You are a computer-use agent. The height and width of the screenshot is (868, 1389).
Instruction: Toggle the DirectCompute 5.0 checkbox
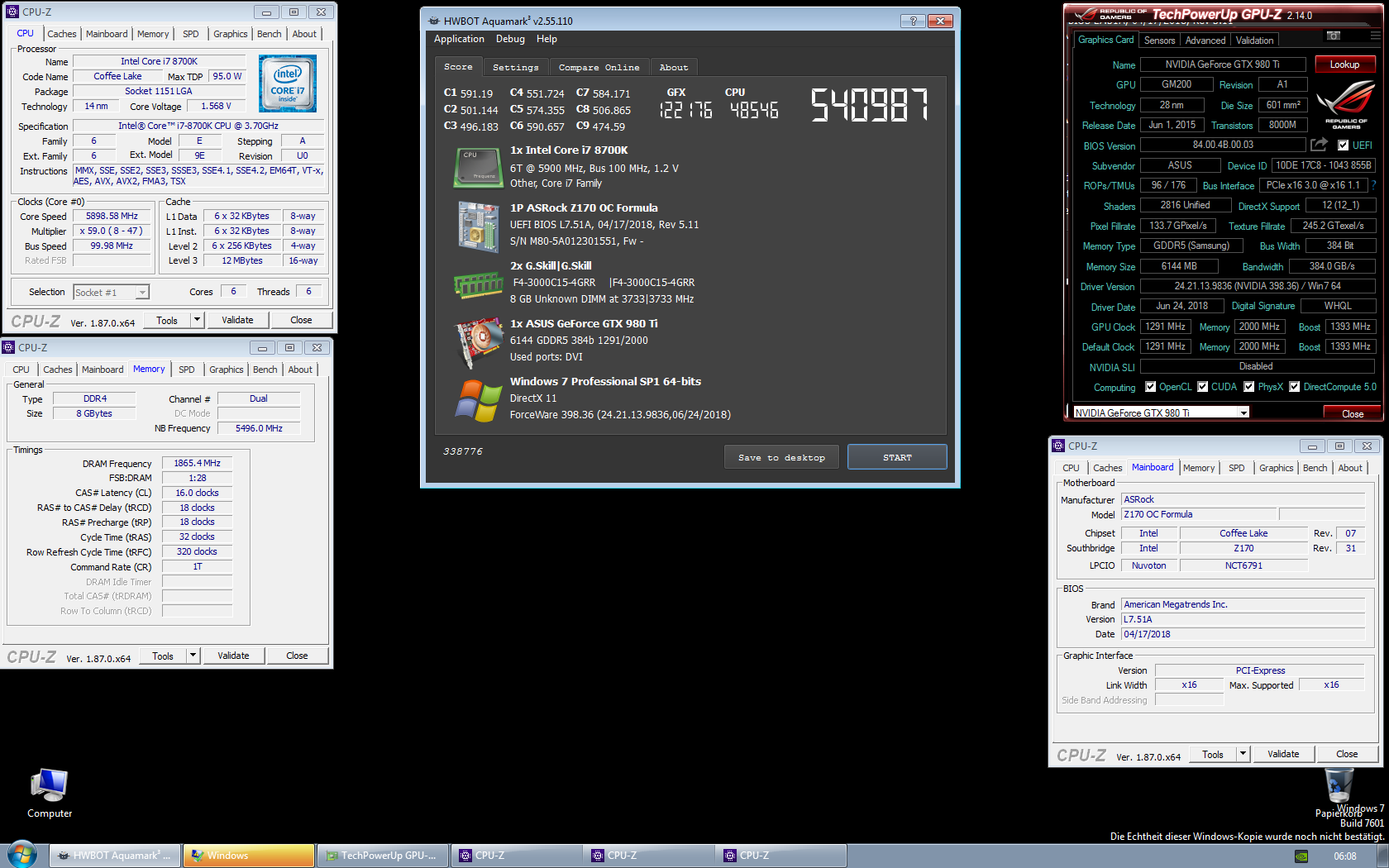click(1295, 387)
